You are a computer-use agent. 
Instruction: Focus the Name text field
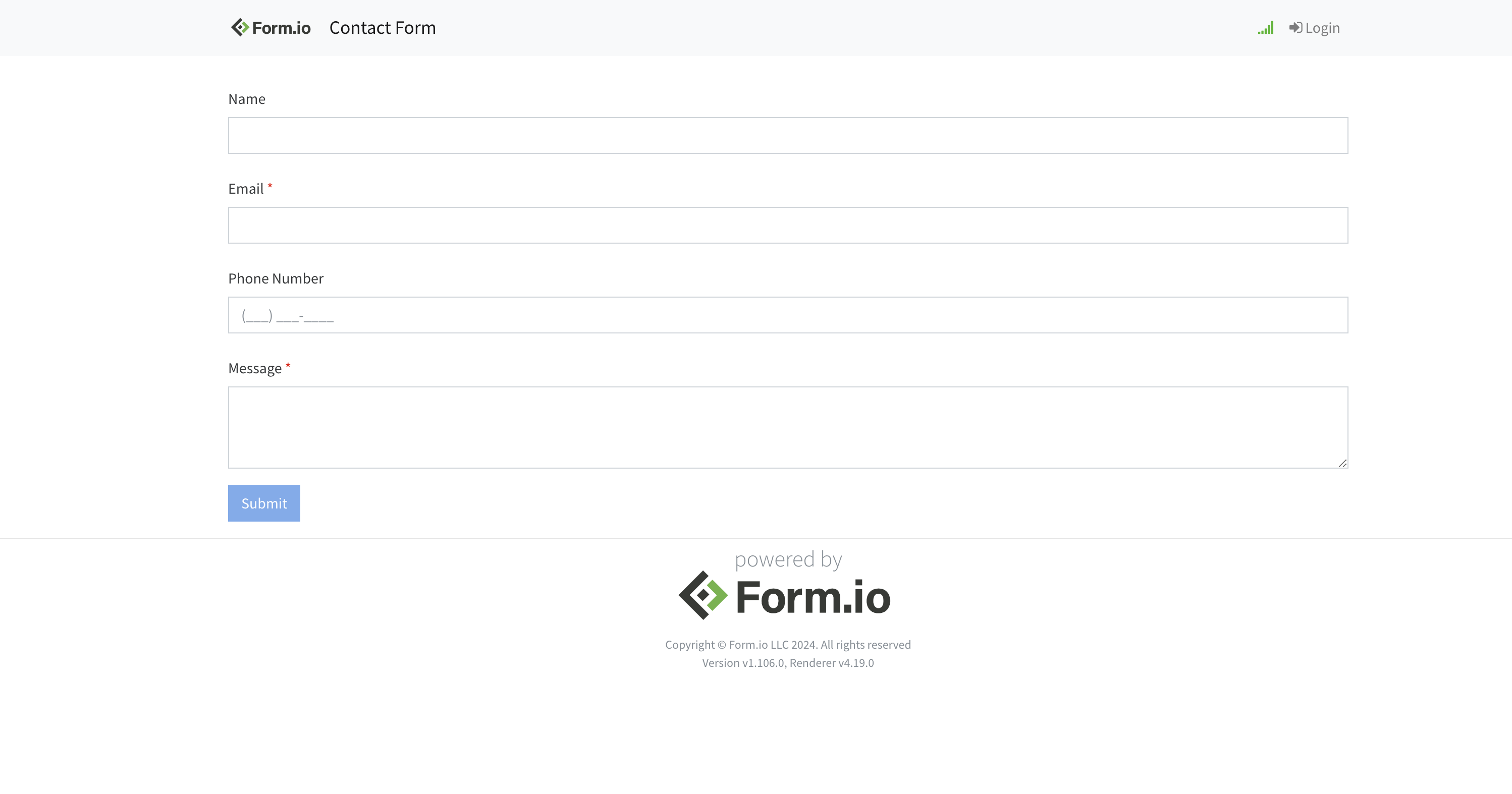point(788,136)
